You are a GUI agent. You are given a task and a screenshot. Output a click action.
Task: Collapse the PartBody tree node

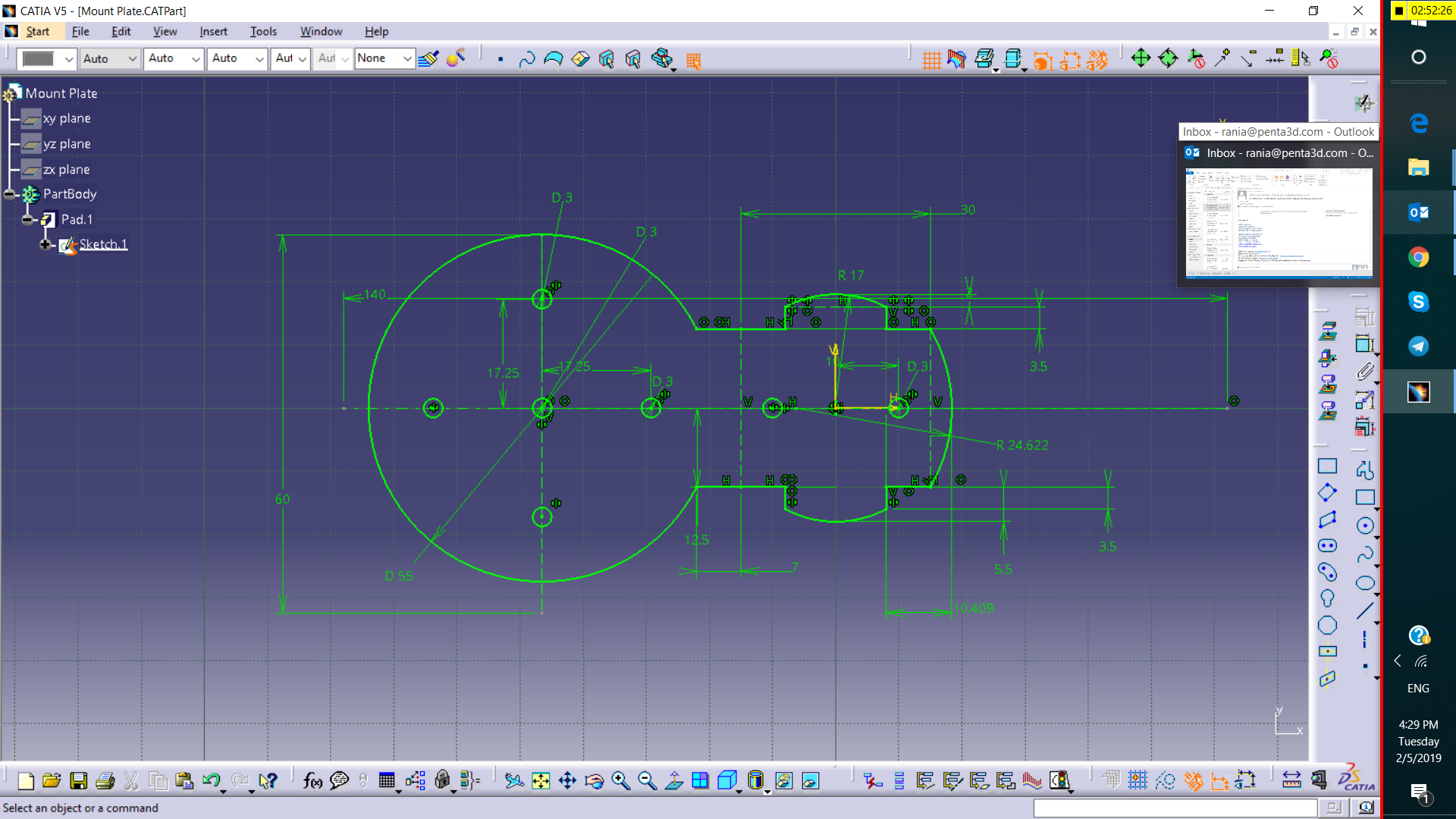[x=10, y=194]
